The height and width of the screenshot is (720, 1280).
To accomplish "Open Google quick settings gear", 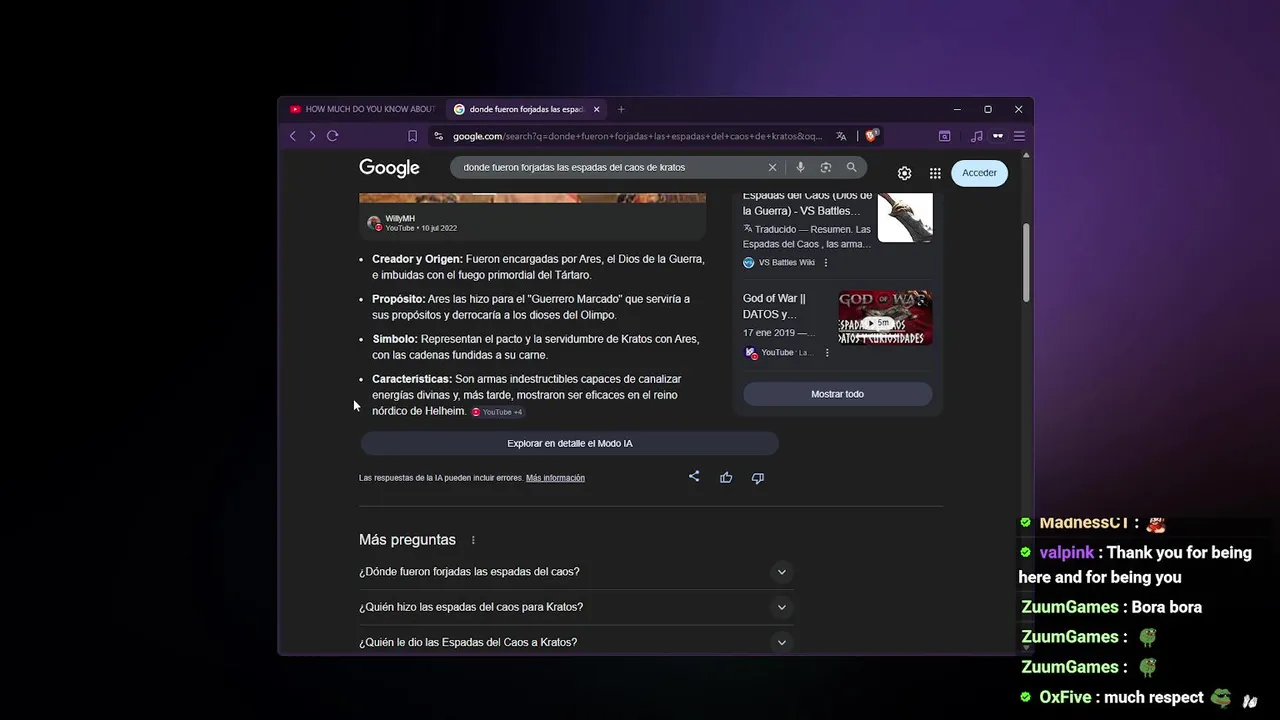I will pos(904,173).
